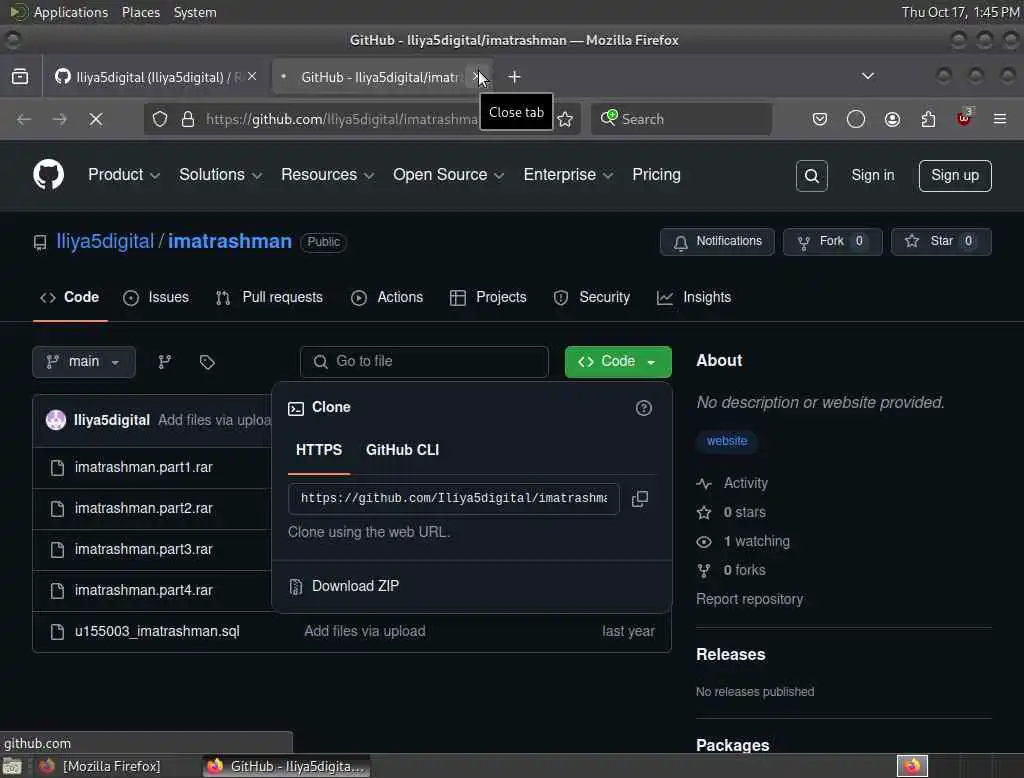
Task: Open the imatrashman repository name link
Action: 230,242
